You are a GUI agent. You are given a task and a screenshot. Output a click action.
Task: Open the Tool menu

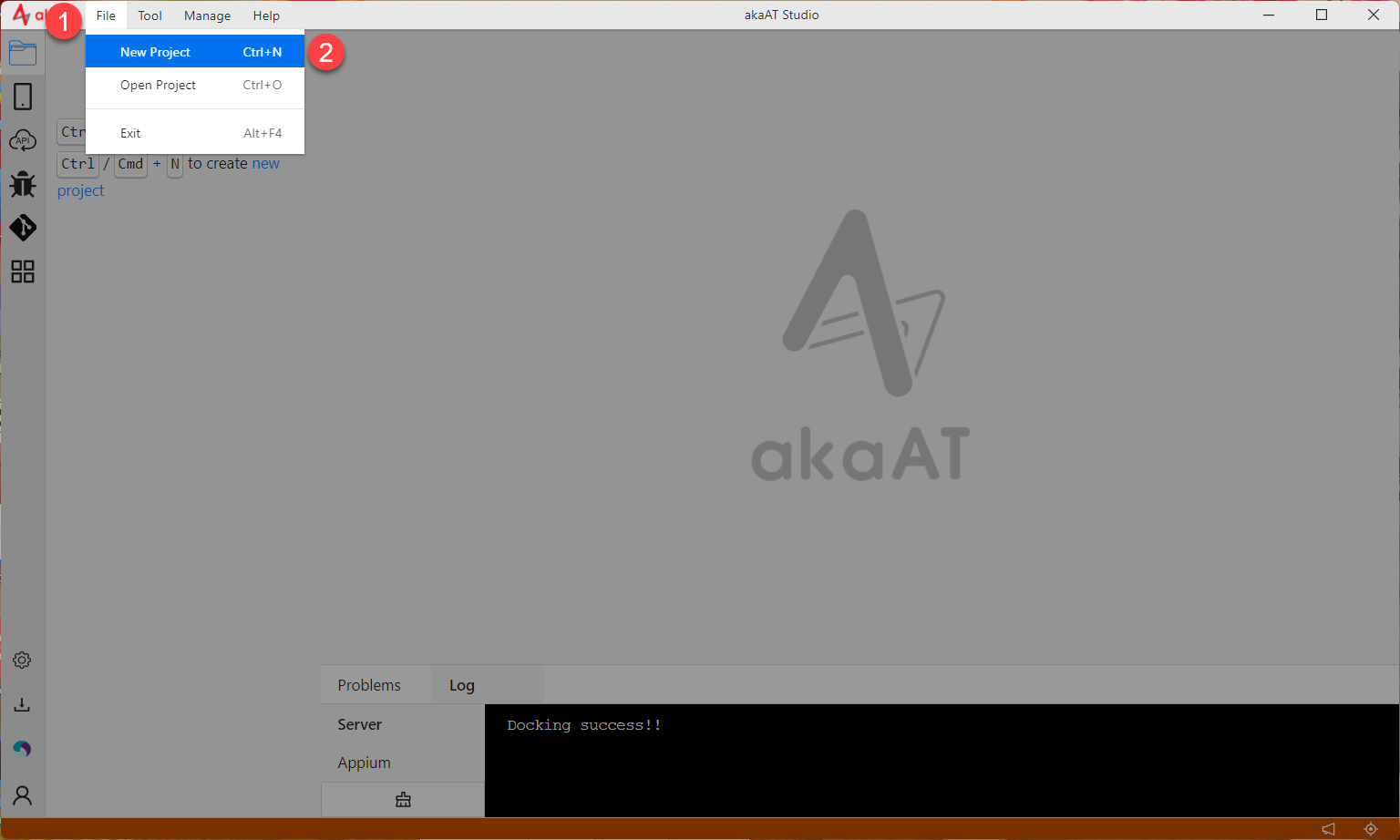click(x=150, y=15)
